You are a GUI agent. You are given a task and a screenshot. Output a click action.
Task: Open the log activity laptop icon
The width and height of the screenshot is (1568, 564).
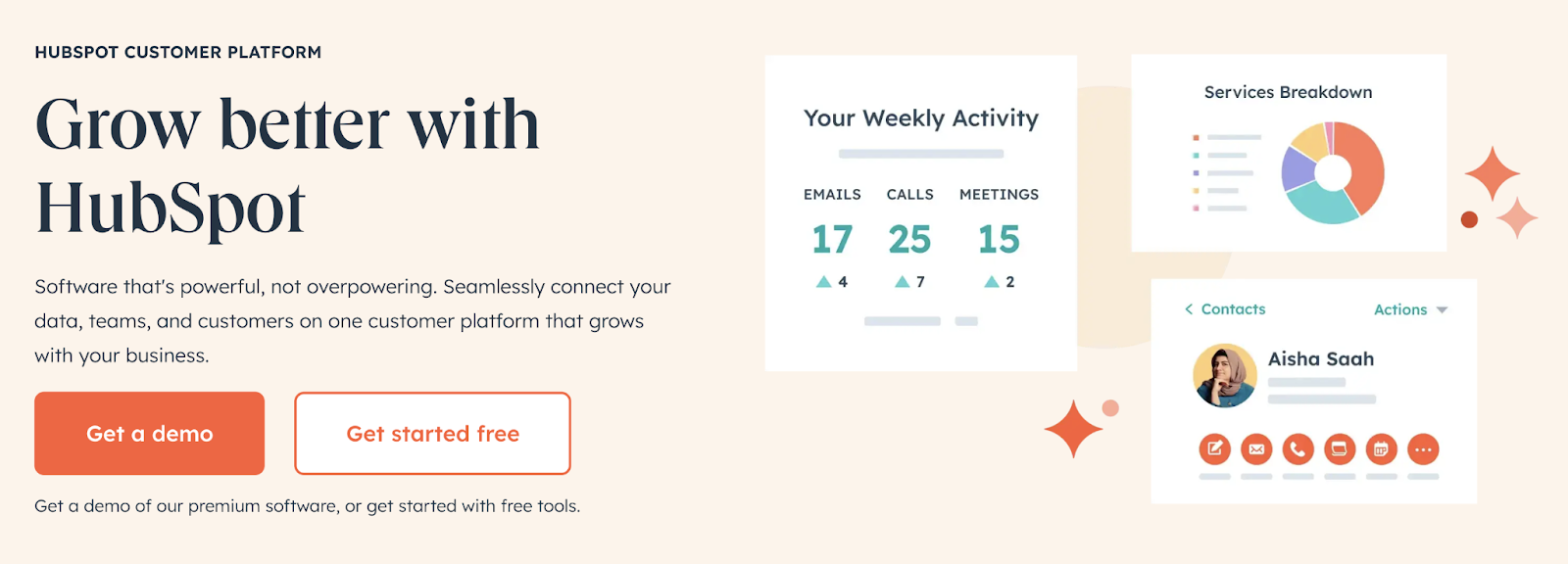click(1339, 449)
